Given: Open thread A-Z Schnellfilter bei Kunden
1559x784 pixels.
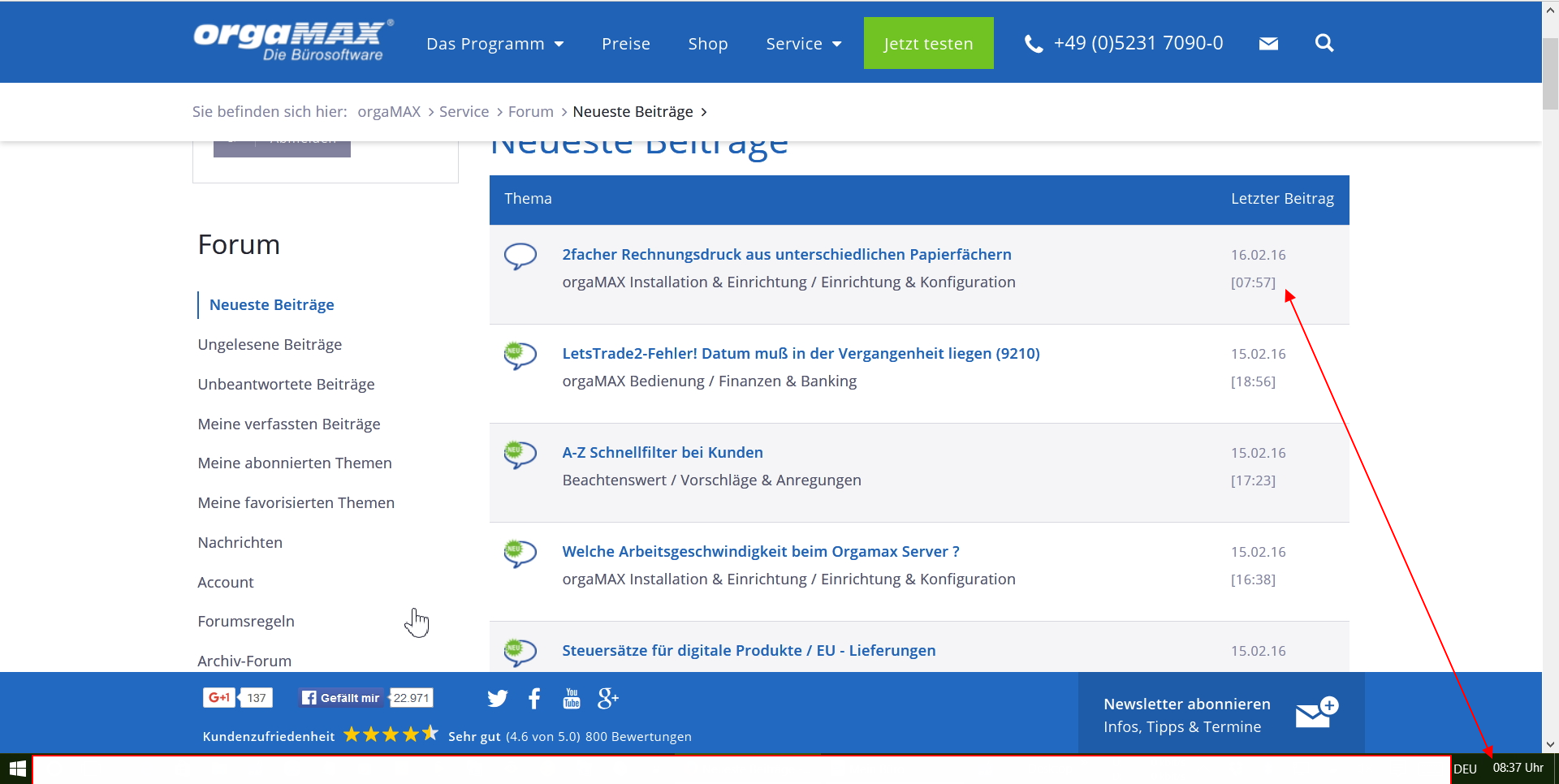Looking at the screenshot, I should pyautogui.click(x=663, y=453).
